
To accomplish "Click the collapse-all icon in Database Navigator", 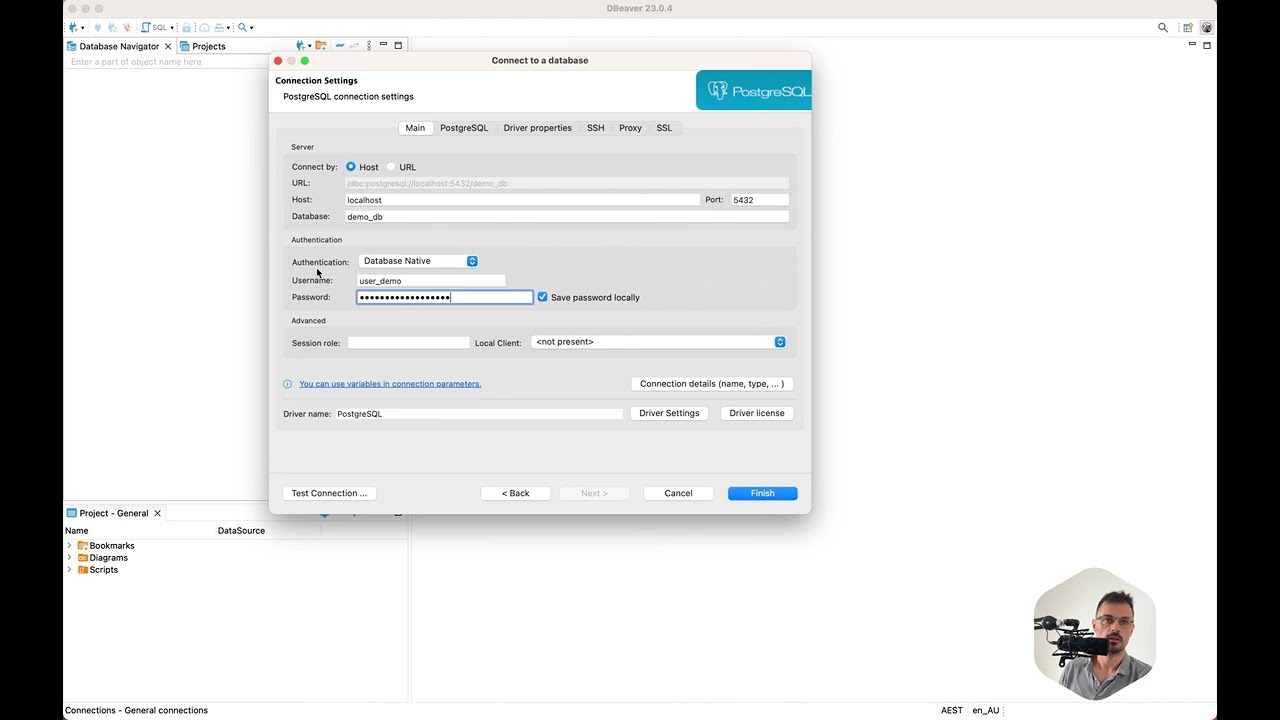I will tap(340, 46).
